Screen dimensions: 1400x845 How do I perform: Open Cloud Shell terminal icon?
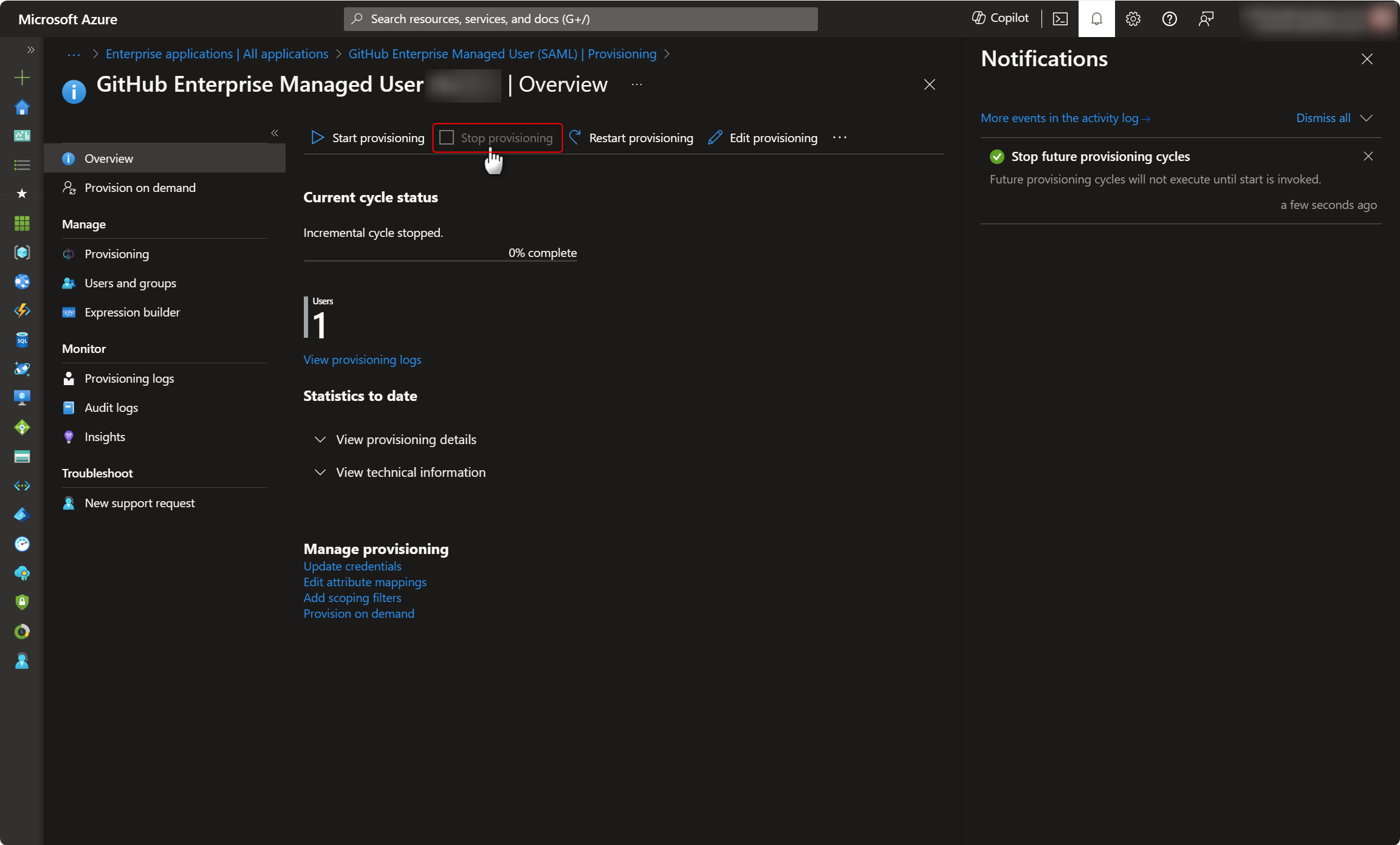1060,19
